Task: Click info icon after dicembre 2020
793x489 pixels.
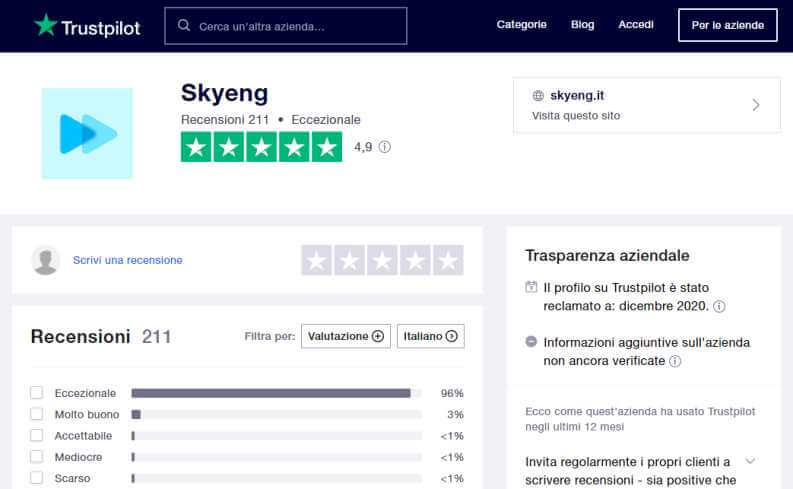Action: click(x=719, y=306)
